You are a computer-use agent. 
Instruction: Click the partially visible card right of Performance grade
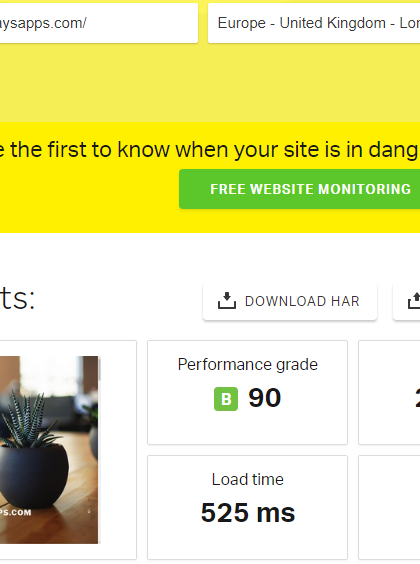(x=389, y=392)
